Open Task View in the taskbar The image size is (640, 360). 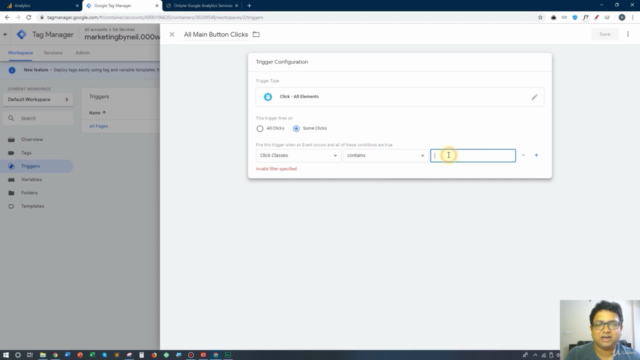tap(30, 355)
